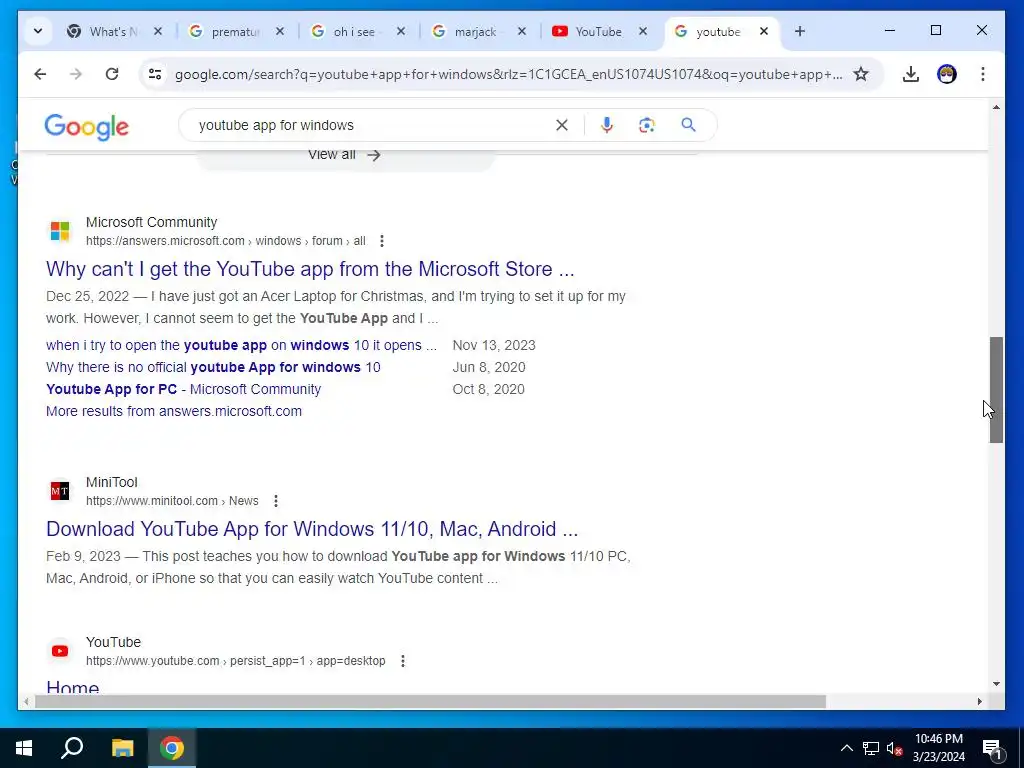Open 'Download YouTube App for Windows 11/10' result

[x=312, y=529]
